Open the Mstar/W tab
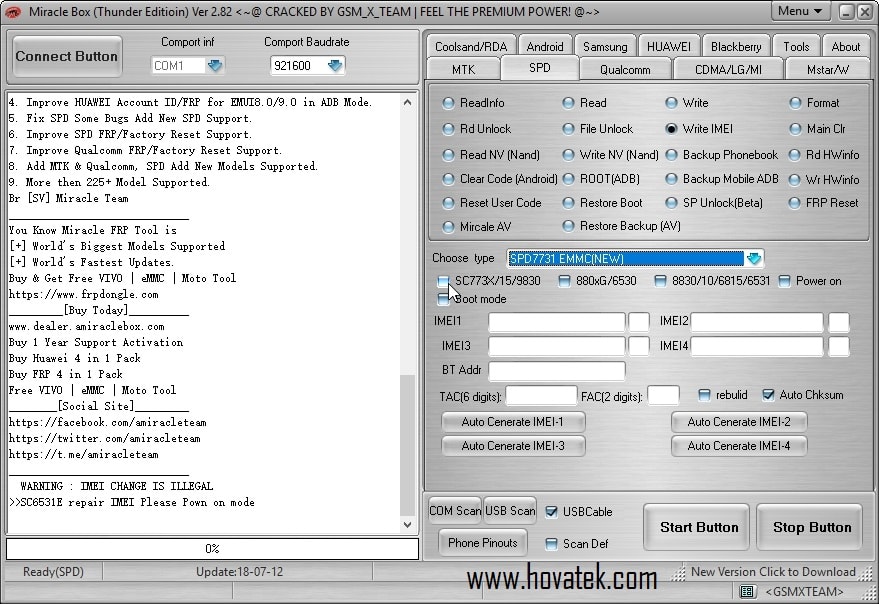 pyautogui.click(x=827, y=70)
